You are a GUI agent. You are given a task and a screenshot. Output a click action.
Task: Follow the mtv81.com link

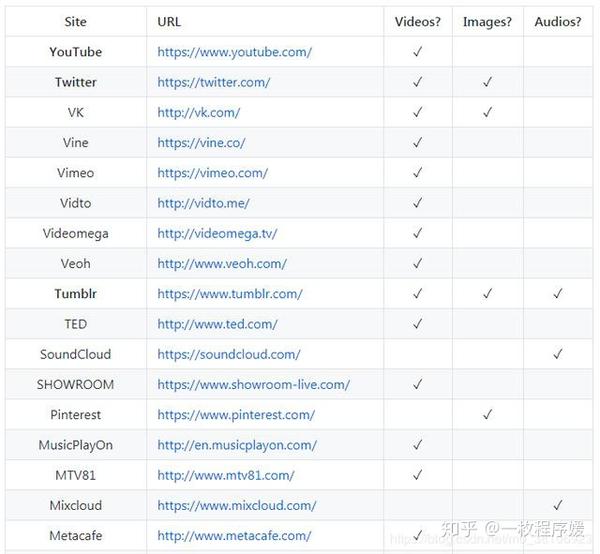[226, 475]
